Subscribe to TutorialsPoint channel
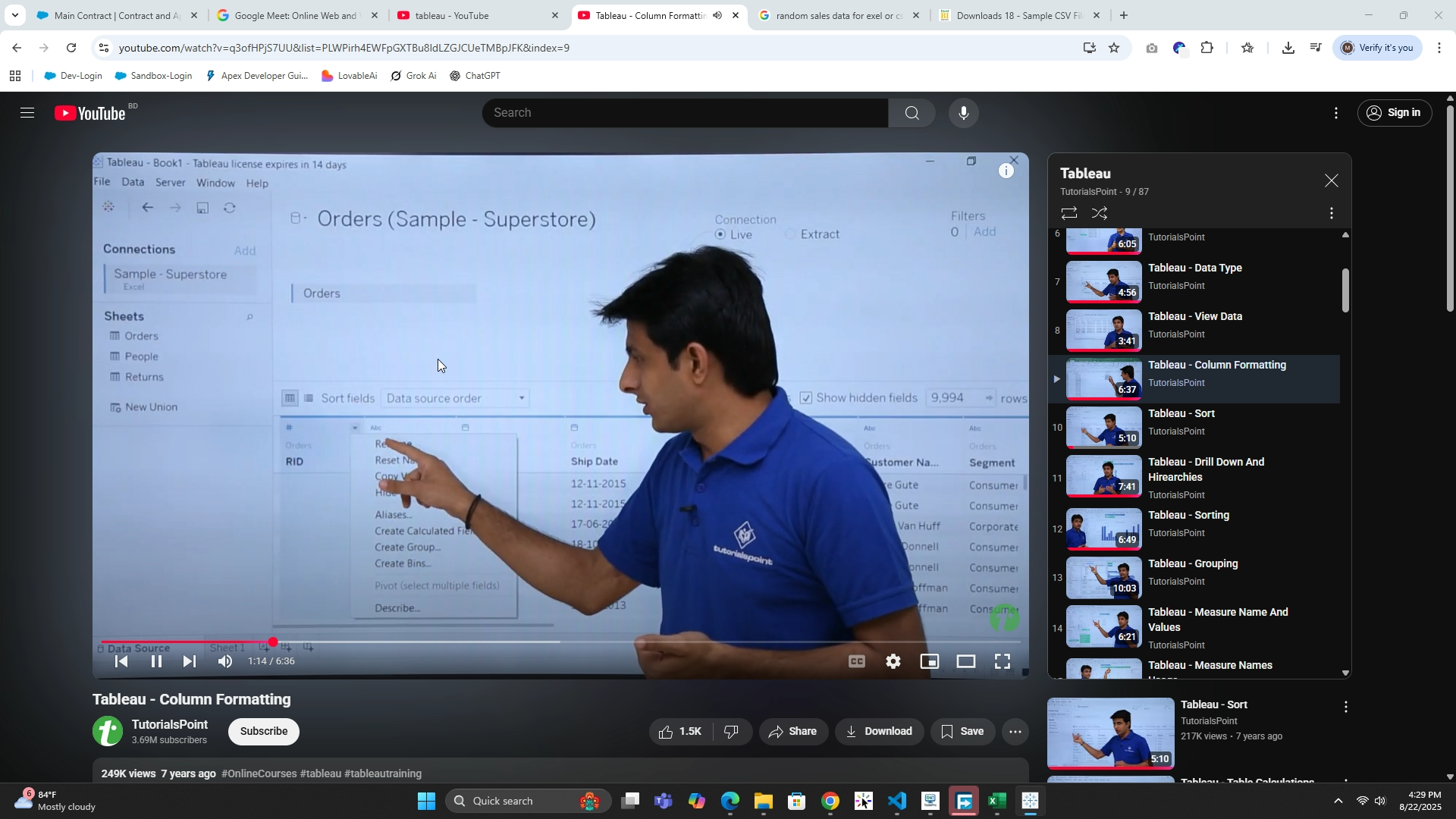Viewport: 1456px width, 819px height. click(264, 731)
